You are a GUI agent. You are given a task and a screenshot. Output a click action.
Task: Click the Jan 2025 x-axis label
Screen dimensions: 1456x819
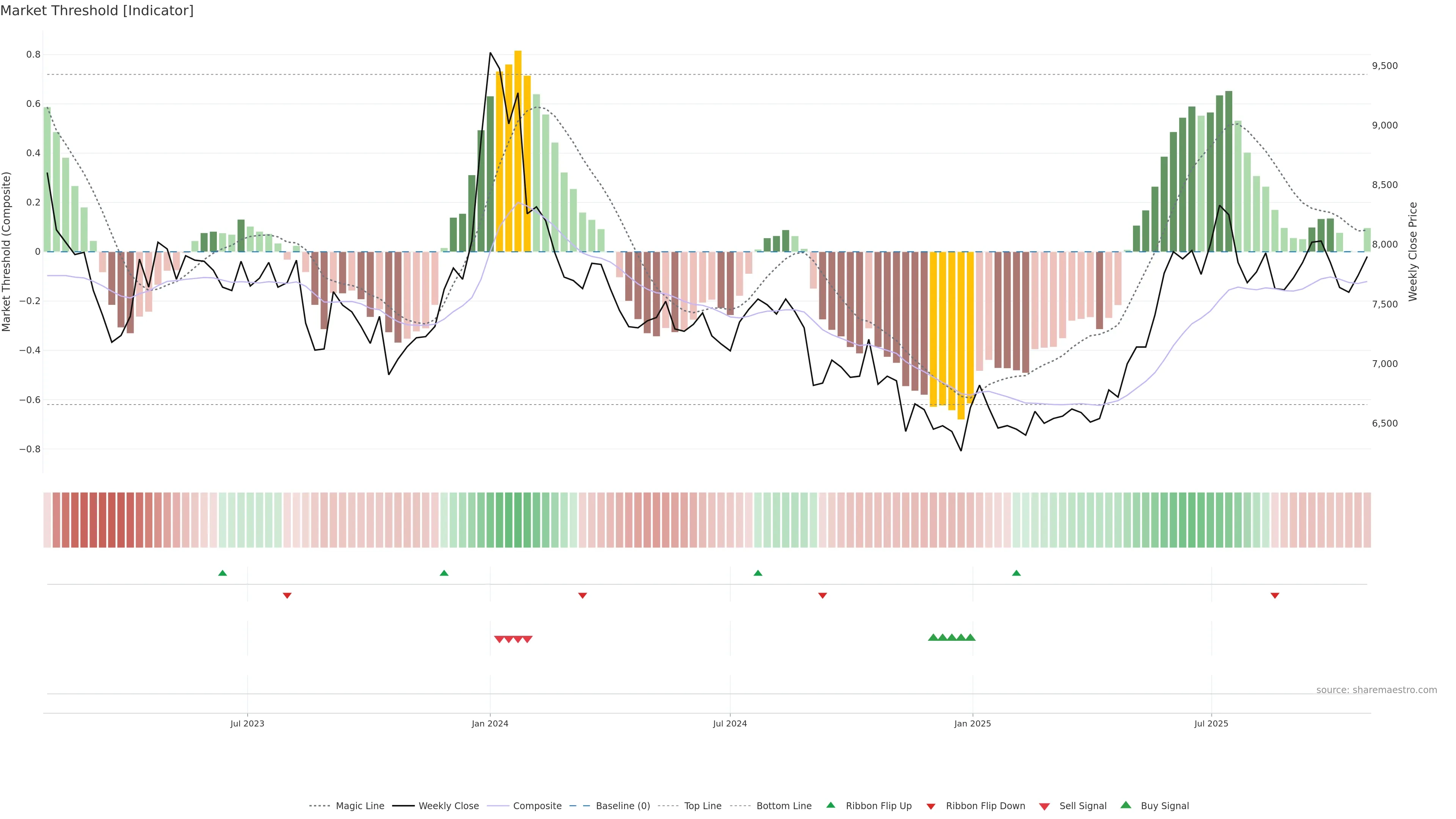[972, 723]
